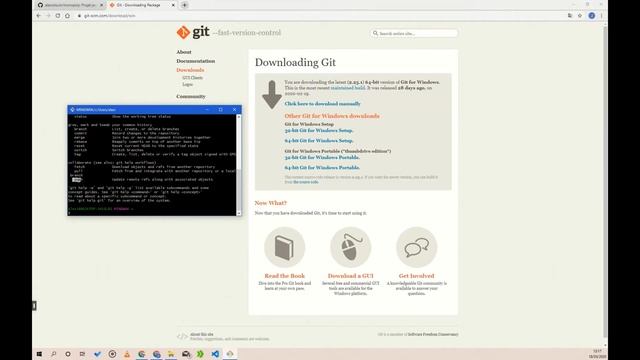Viewport: 640px width, 360px height.
Task: Reload the current page
Action: point(58,16)
